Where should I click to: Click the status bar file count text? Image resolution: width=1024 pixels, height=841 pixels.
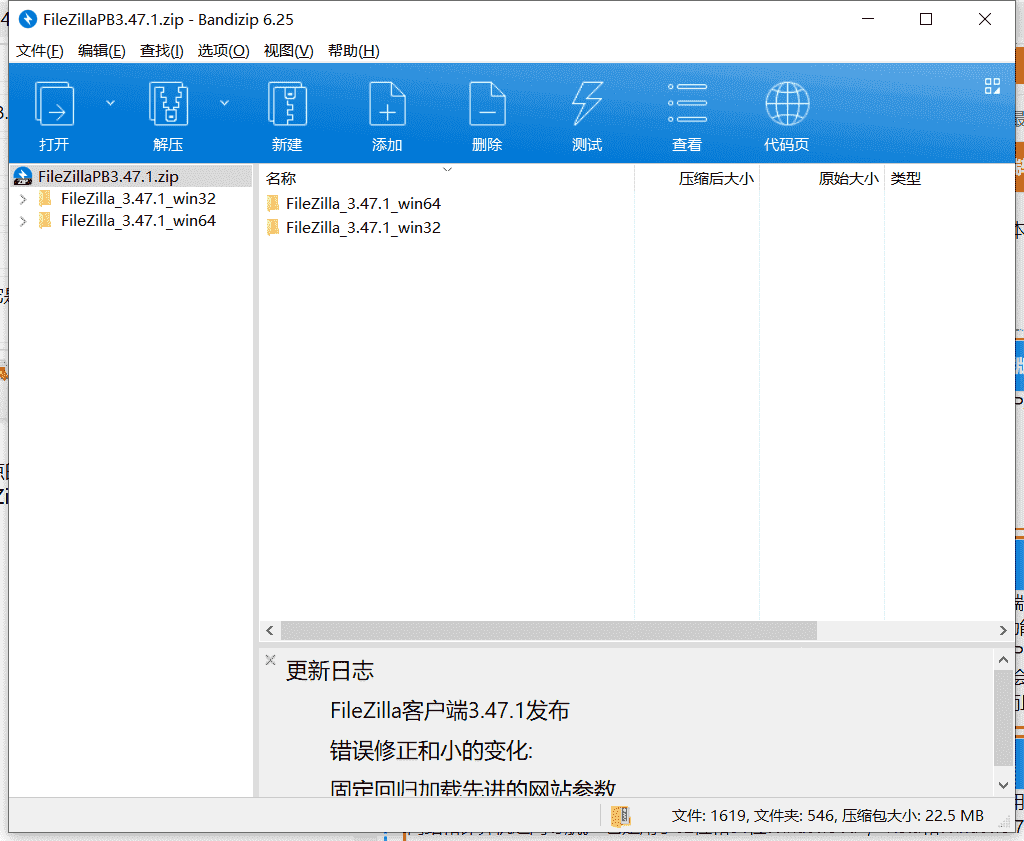827,816
